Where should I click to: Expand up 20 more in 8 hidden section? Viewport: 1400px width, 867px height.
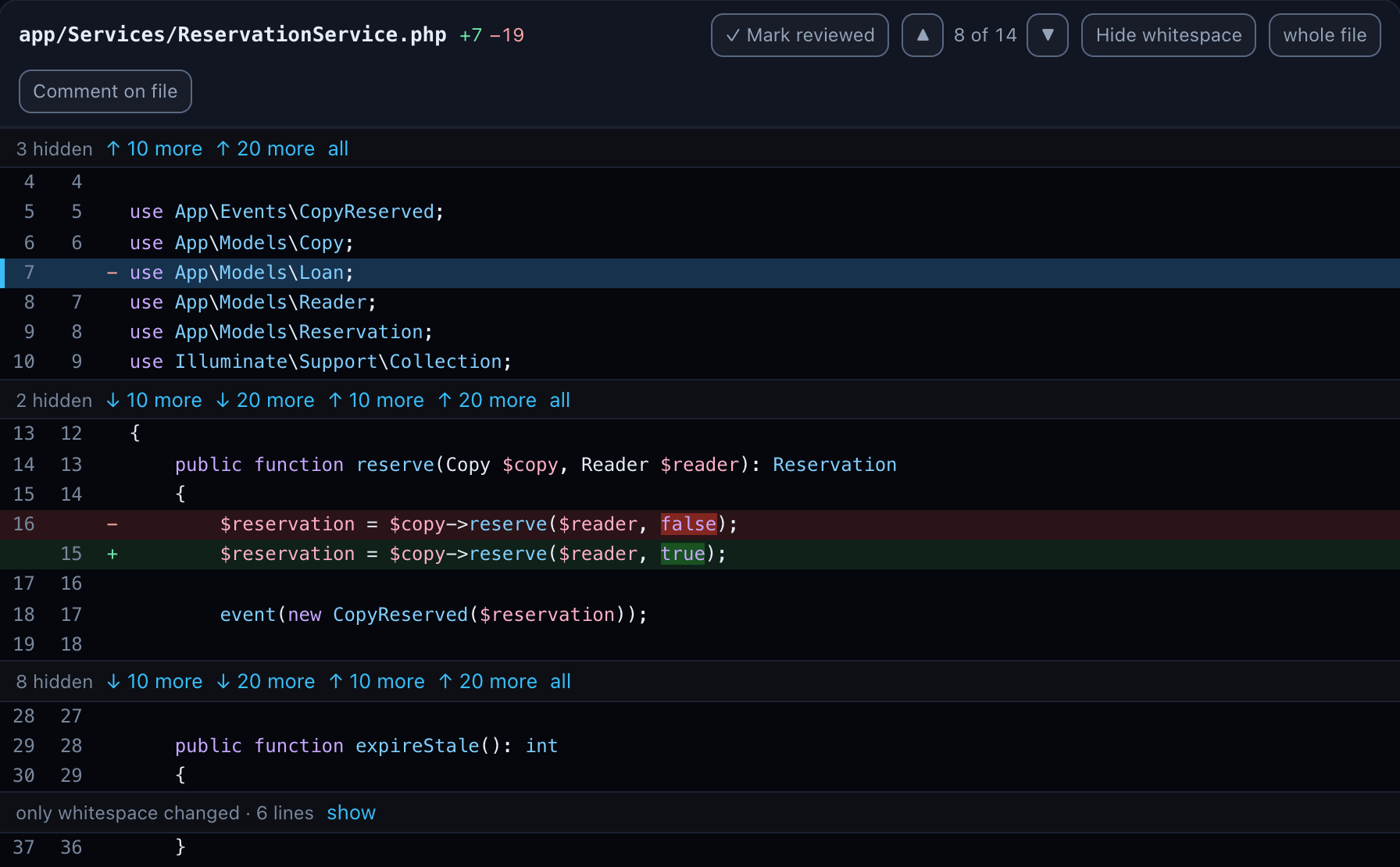click(x=488, y=681)
